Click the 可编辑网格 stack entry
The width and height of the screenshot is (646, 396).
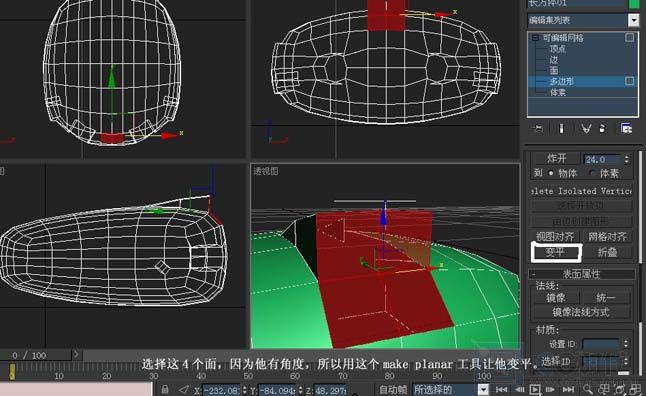click(x=563, y=38)
